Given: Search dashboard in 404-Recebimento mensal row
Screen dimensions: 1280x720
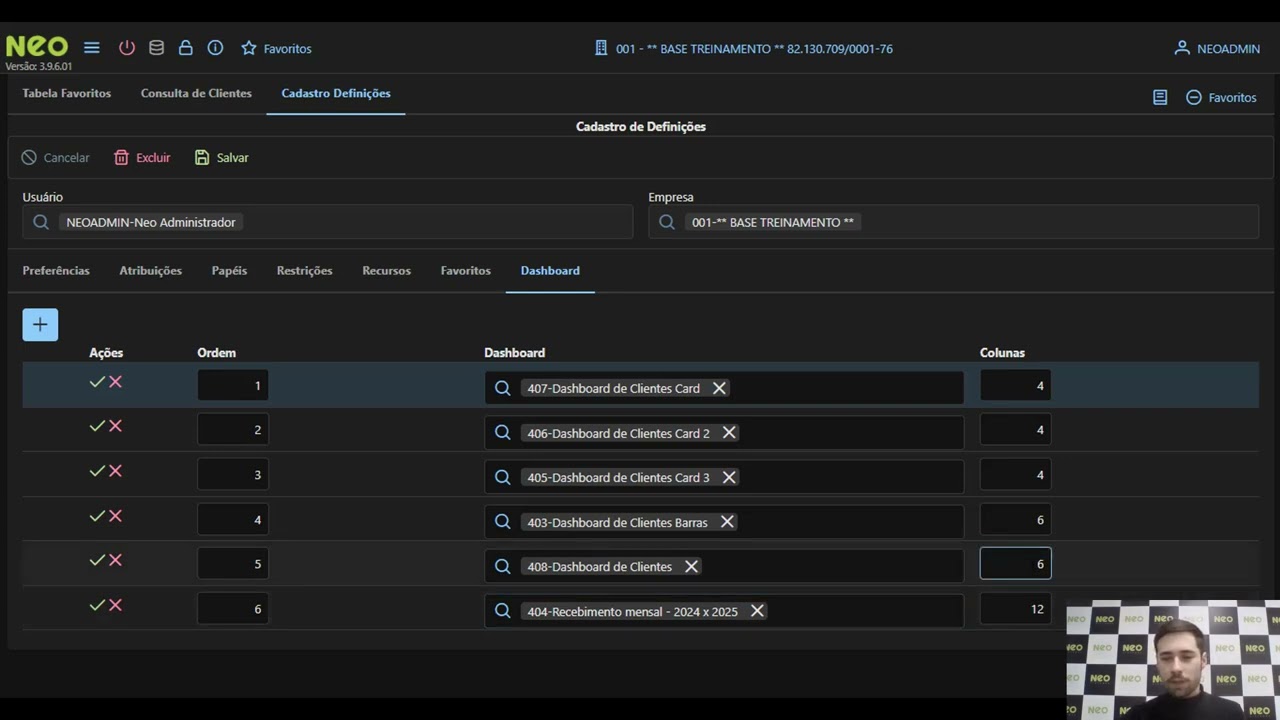Looking at the screenshot, I should tap(503, 611).
